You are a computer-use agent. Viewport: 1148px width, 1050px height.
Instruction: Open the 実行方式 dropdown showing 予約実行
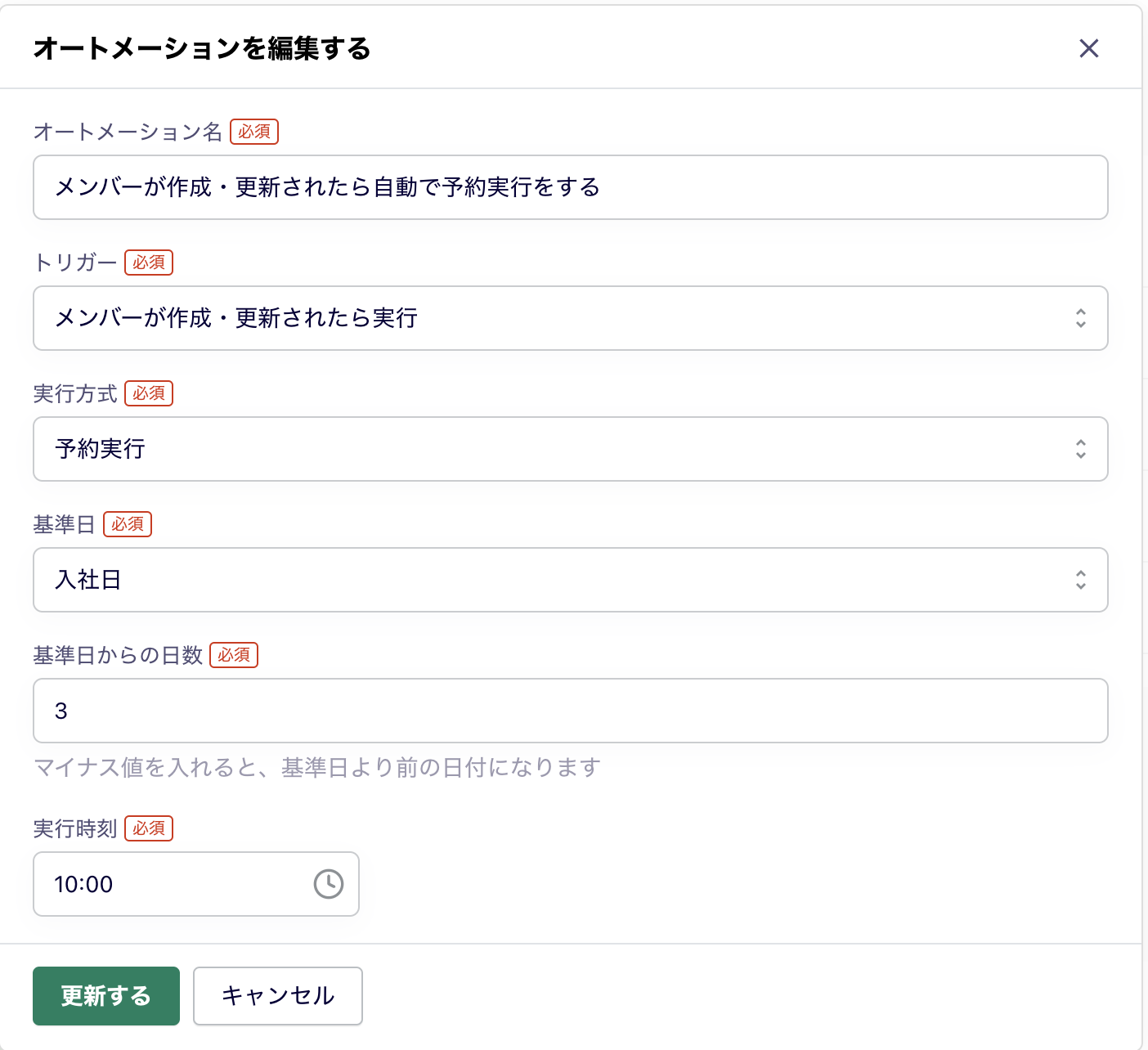pyautogui.click(x=570, y=449)
